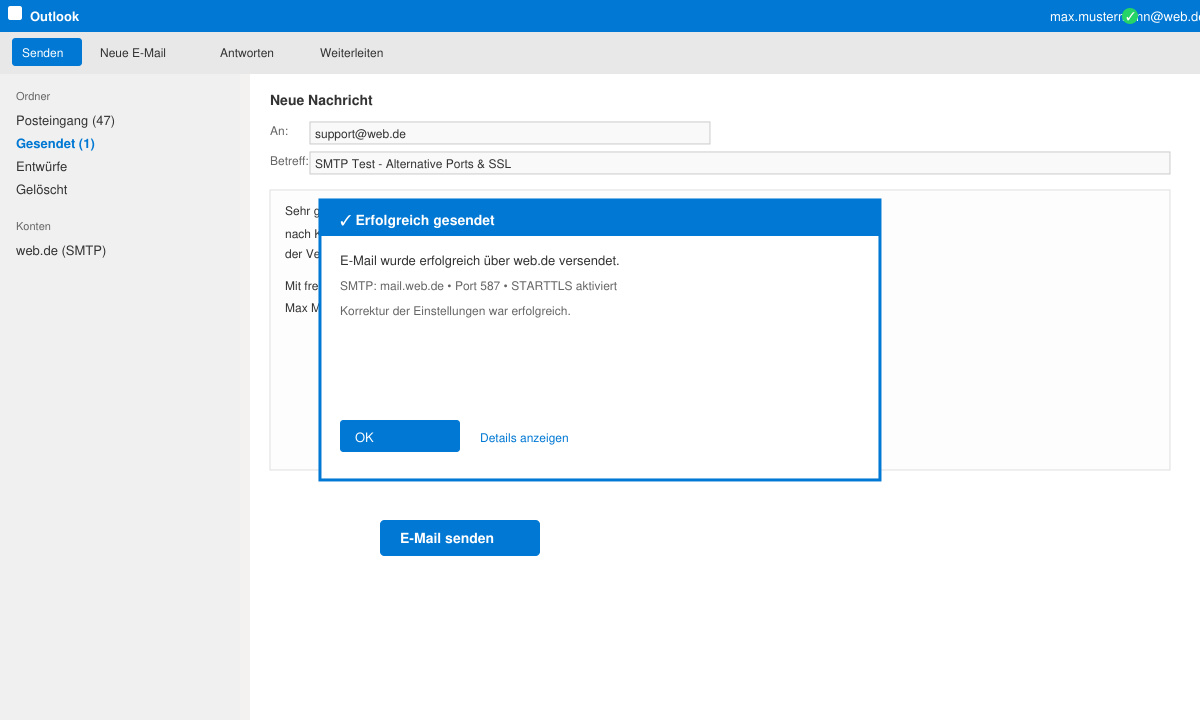Click the An recipient field
The image size is (1200, 720).
[x=510, y=133]
